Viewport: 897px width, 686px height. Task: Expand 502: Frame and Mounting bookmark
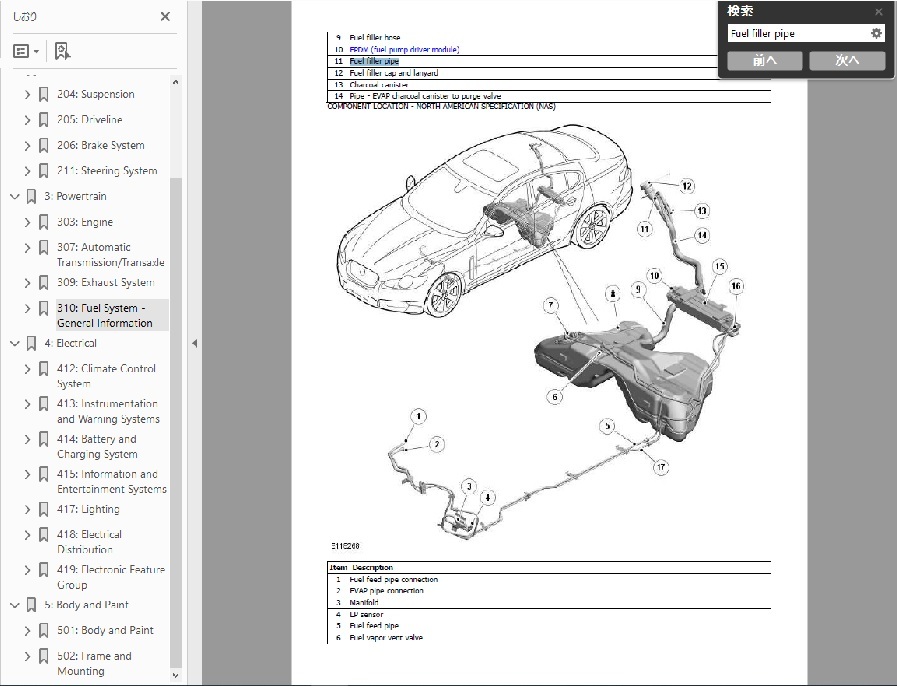click(x=27, y=656)
